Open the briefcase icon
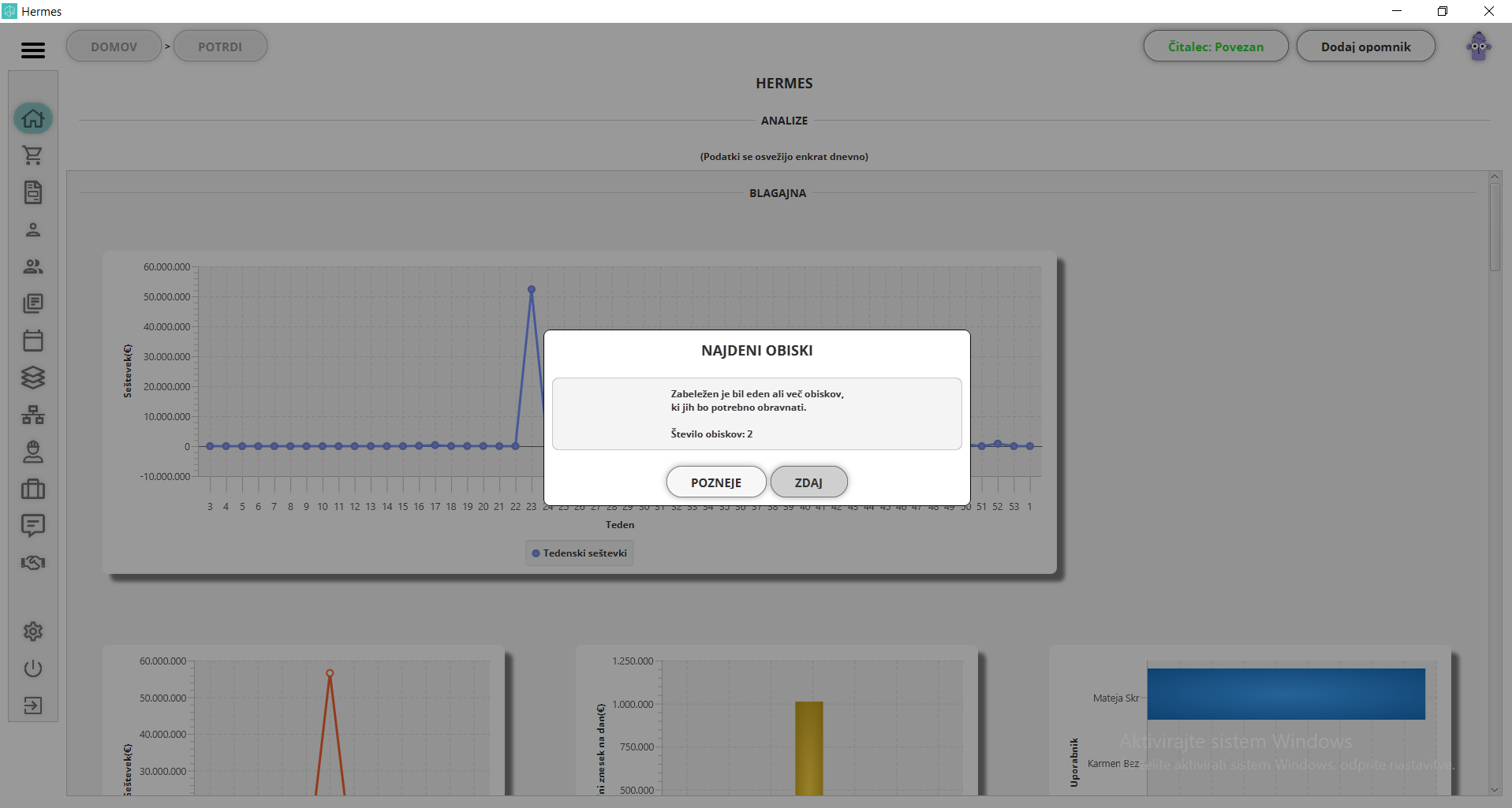Screen dimensions: 1512x808 [x=33, y=489]
